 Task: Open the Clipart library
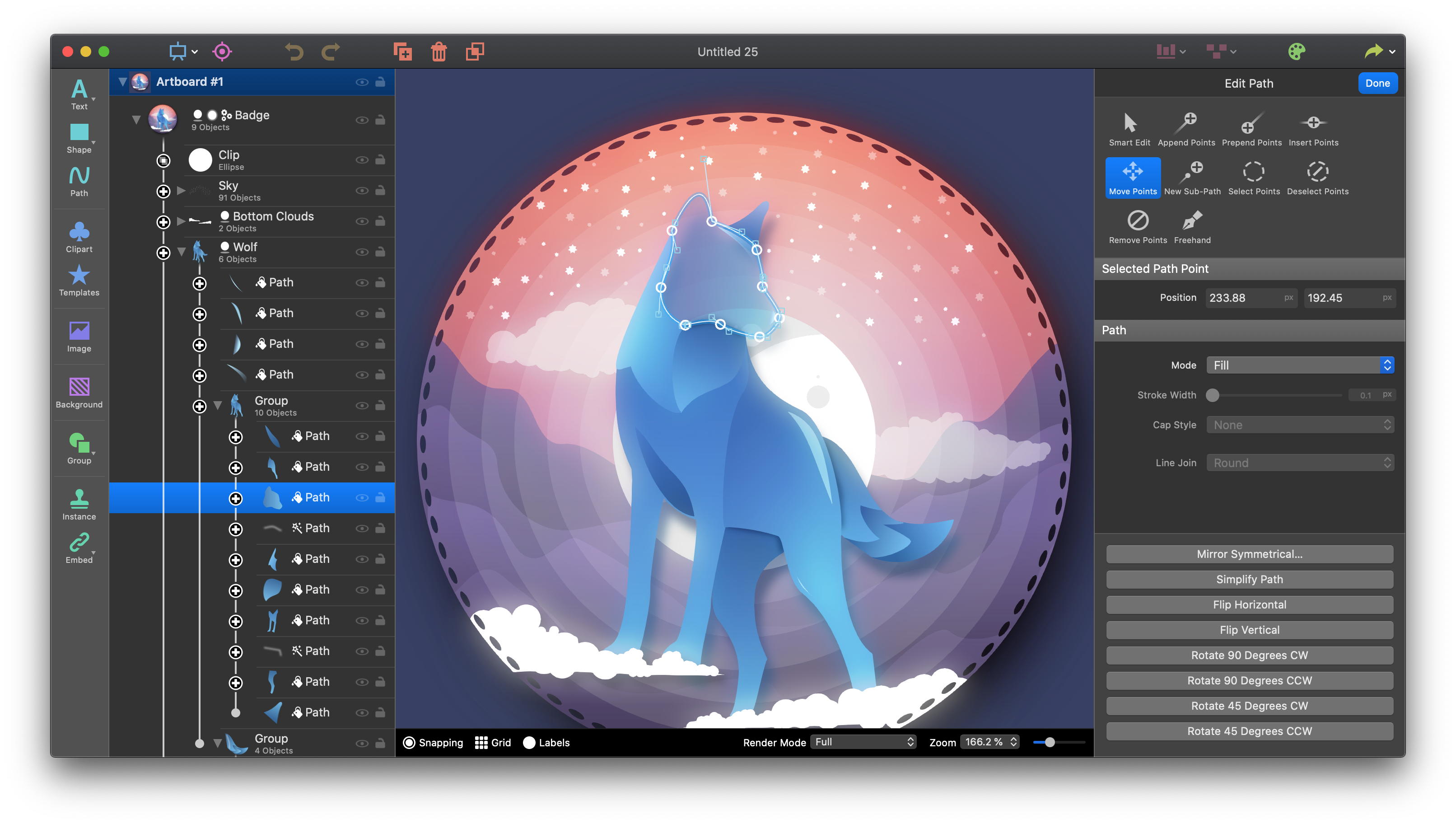(79, 237)
